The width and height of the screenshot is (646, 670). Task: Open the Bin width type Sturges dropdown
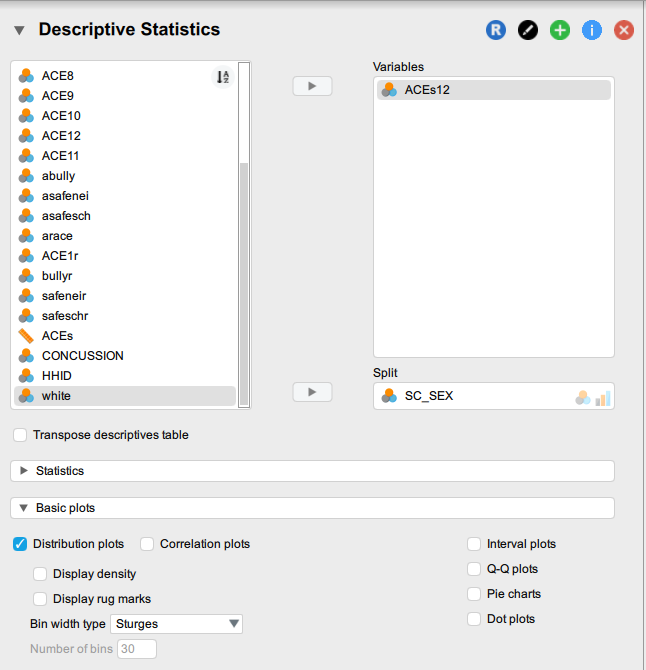point(176,624)
